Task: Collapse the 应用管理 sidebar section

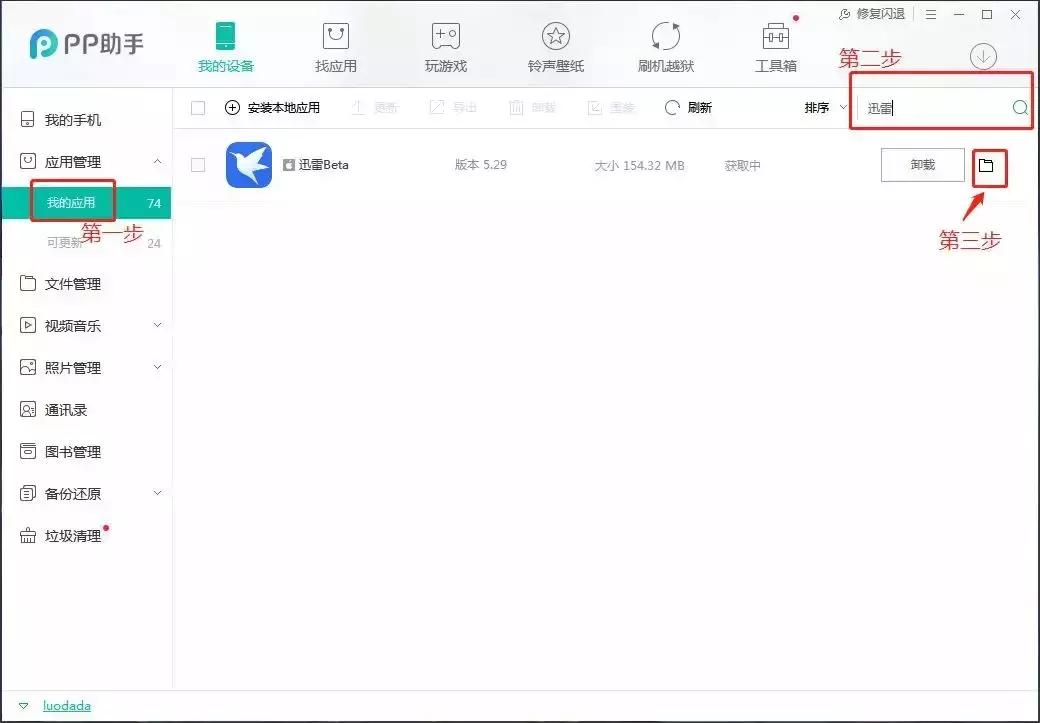Action: 157,161
